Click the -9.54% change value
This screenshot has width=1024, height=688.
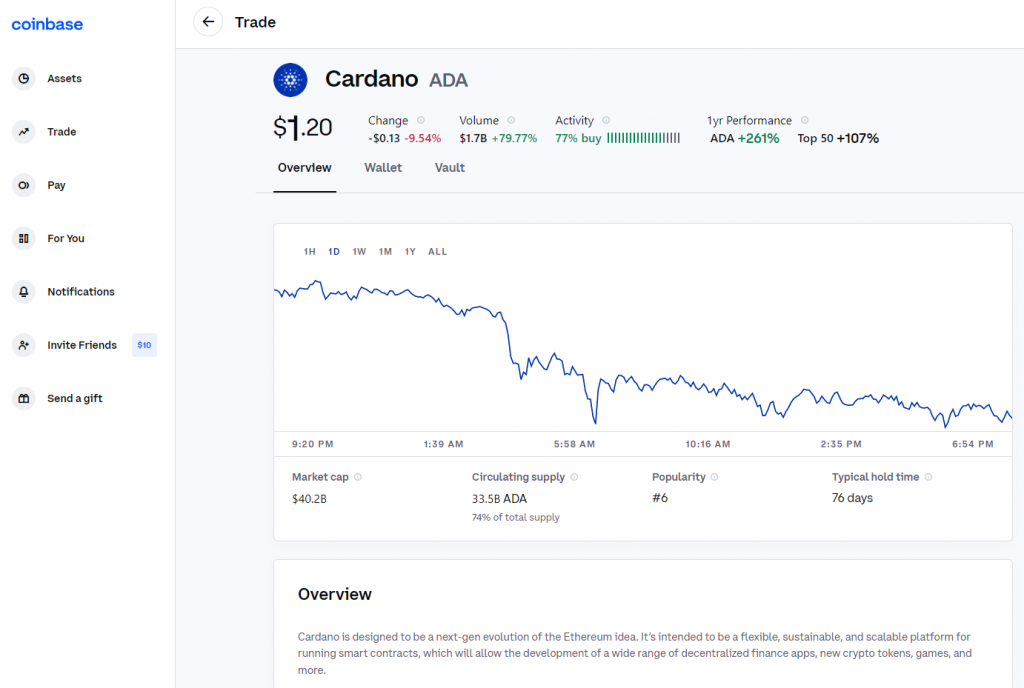pos(423,138)
